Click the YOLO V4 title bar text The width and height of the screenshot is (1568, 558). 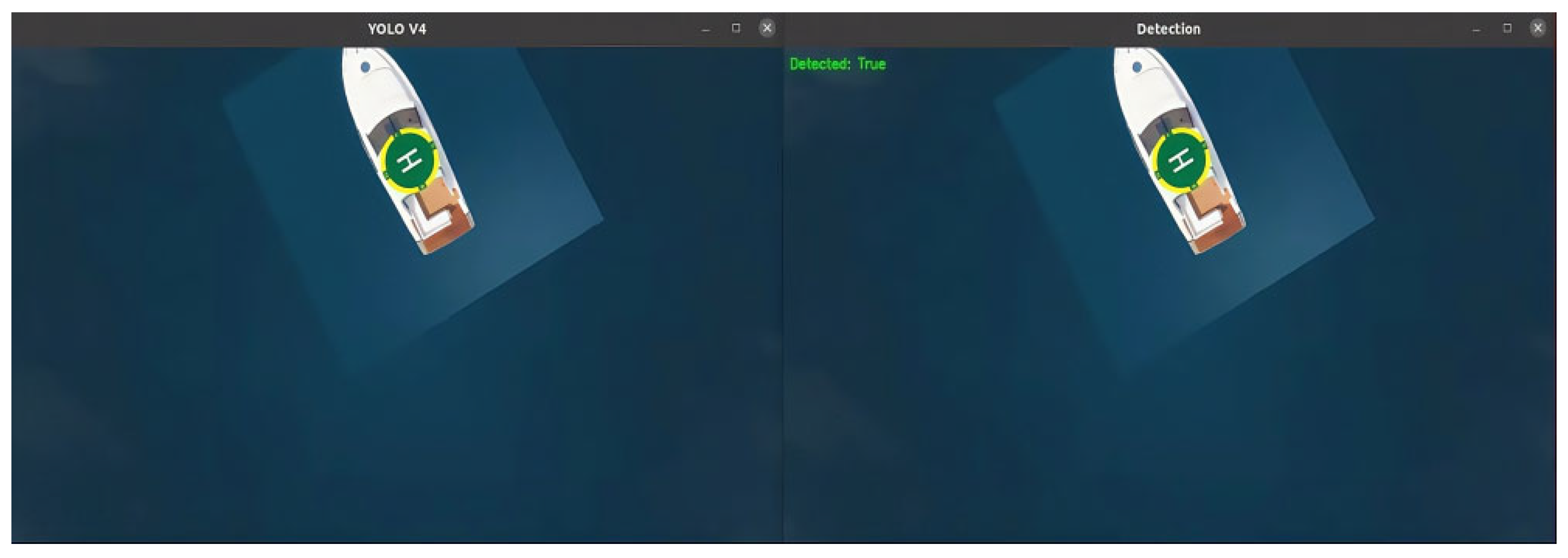point(397,29)
